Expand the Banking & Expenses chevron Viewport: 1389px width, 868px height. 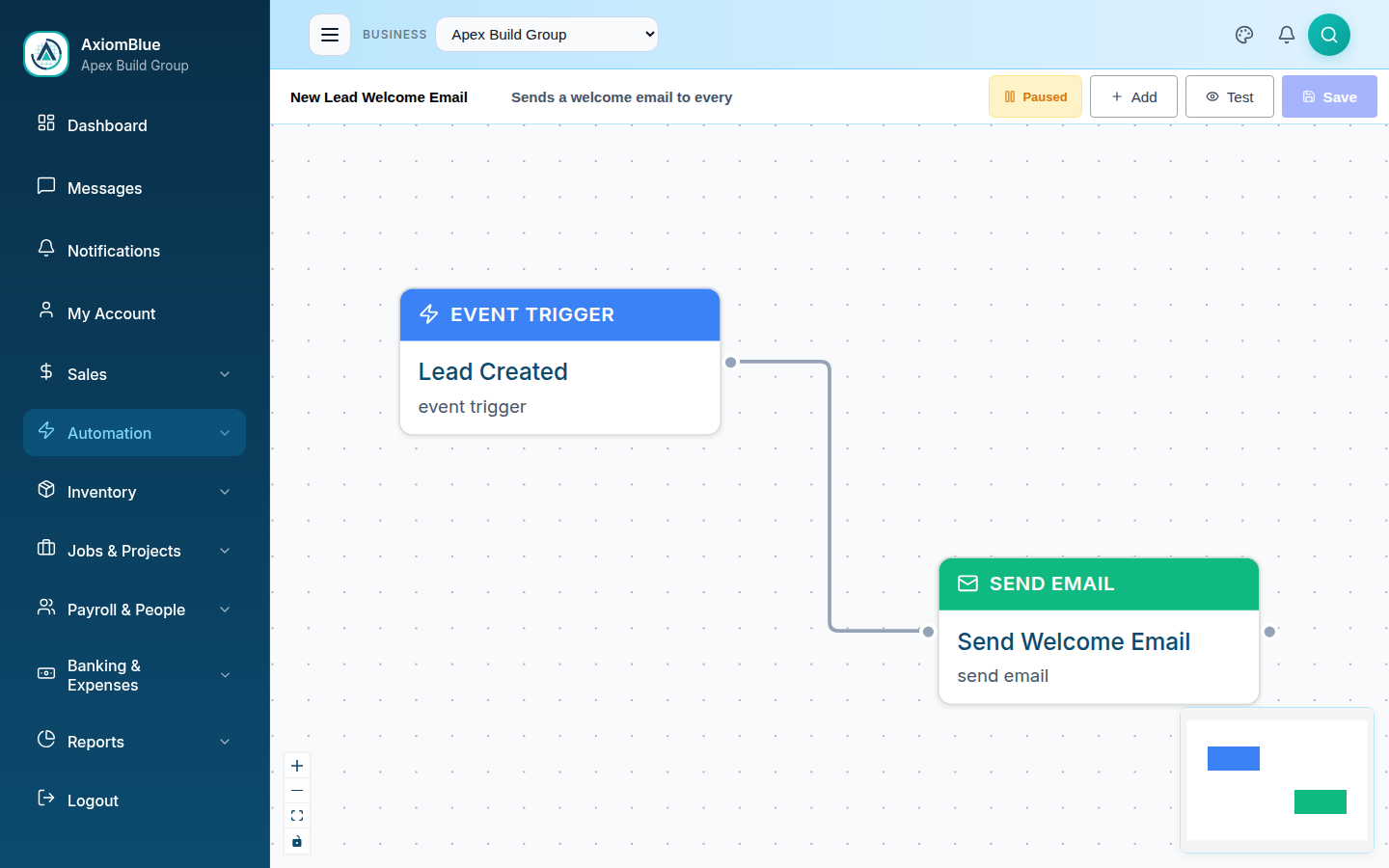tap(225, 675)
